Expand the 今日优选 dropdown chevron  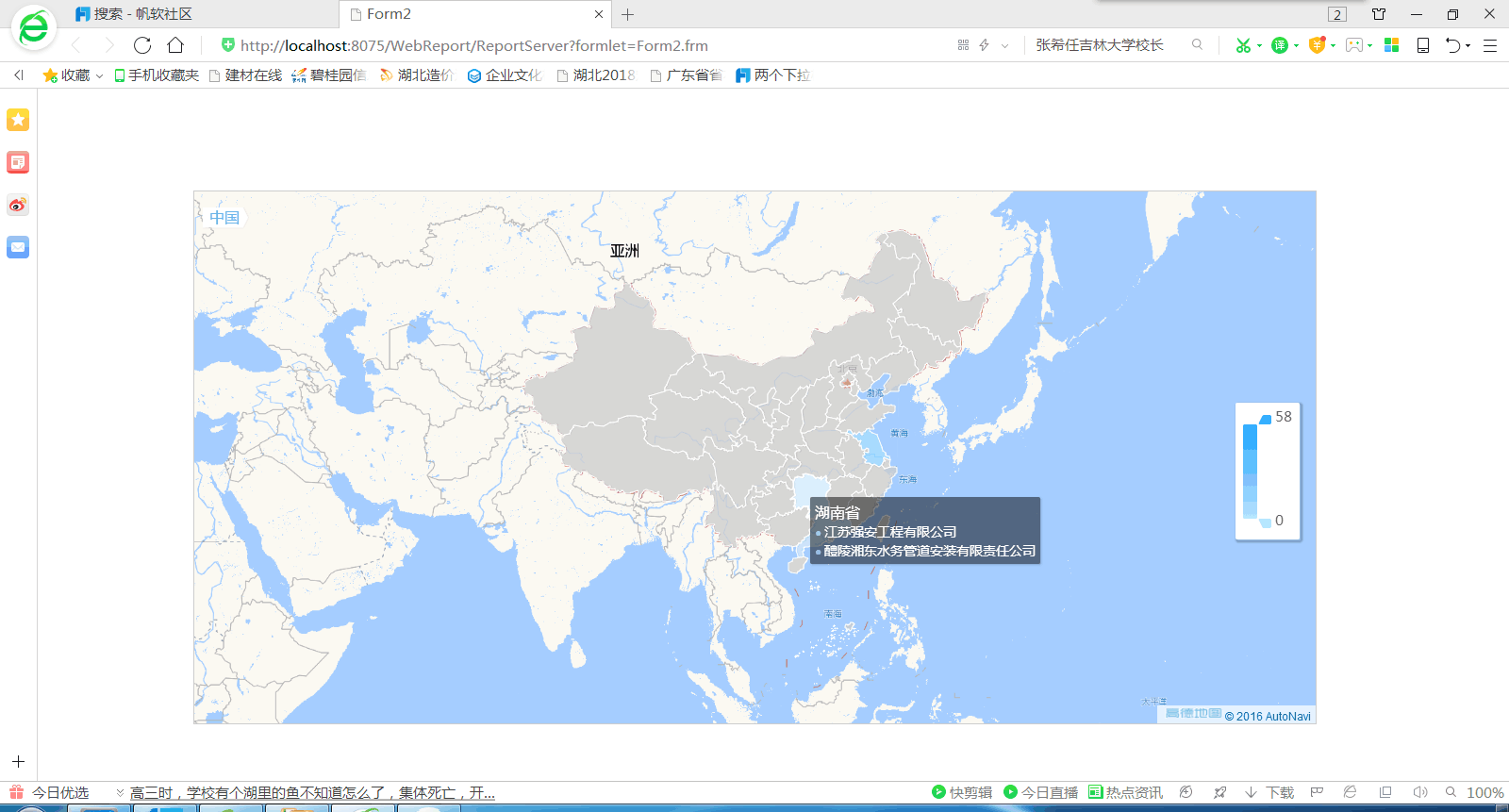click(120, 793)
